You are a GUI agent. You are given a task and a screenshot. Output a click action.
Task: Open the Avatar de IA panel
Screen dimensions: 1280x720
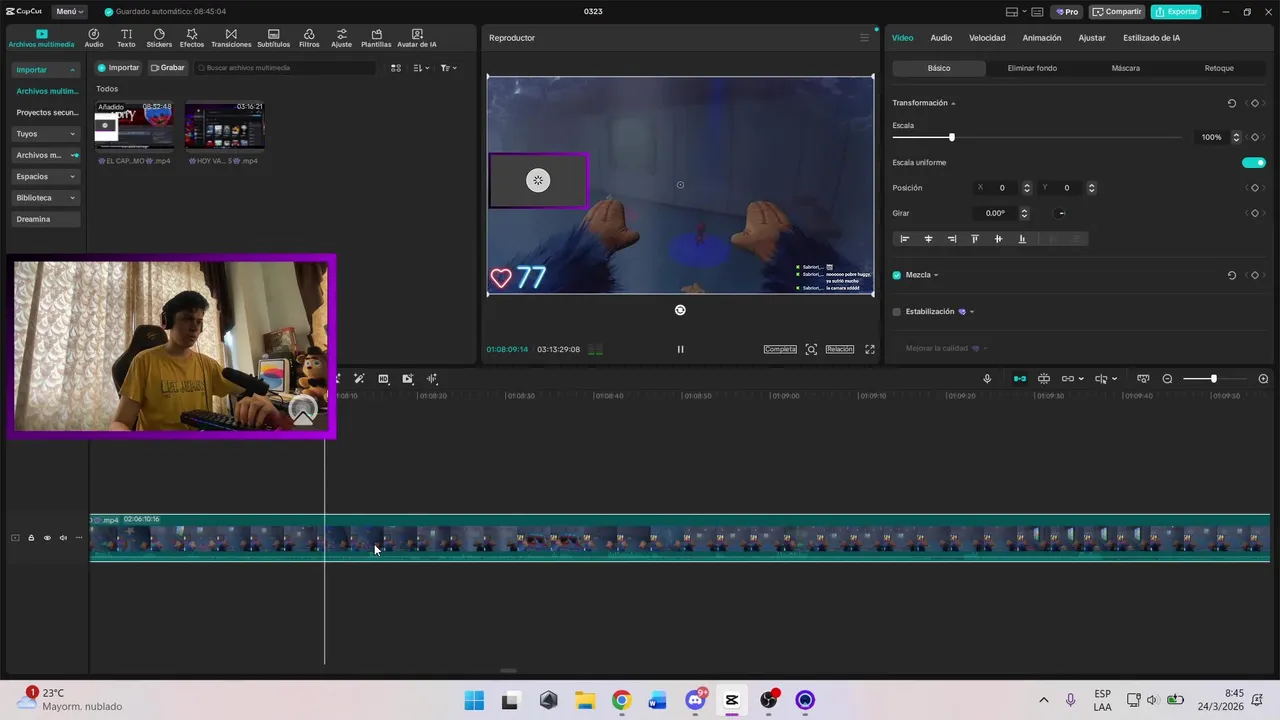pyautogui.click(x=417, y=38)
